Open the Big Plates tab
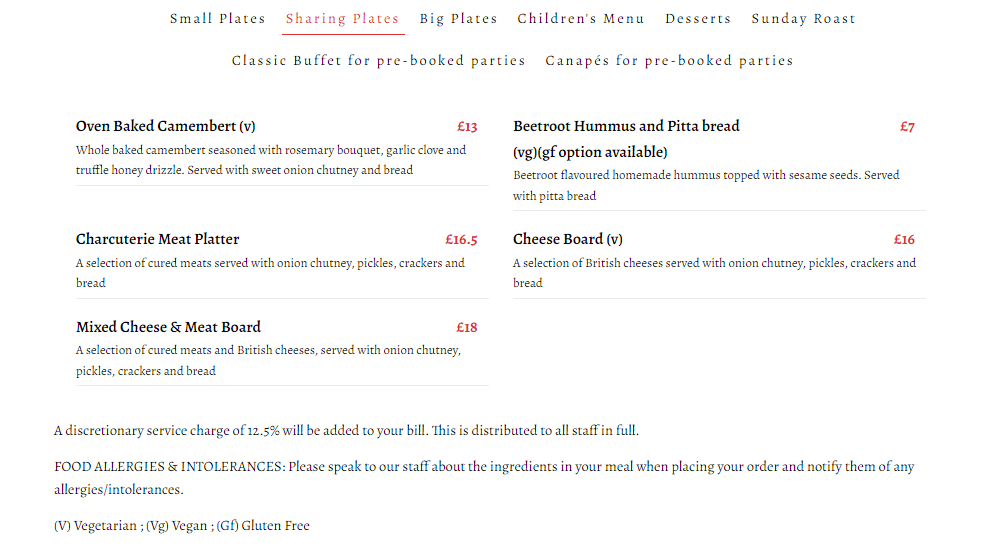 tap(458, 19)
